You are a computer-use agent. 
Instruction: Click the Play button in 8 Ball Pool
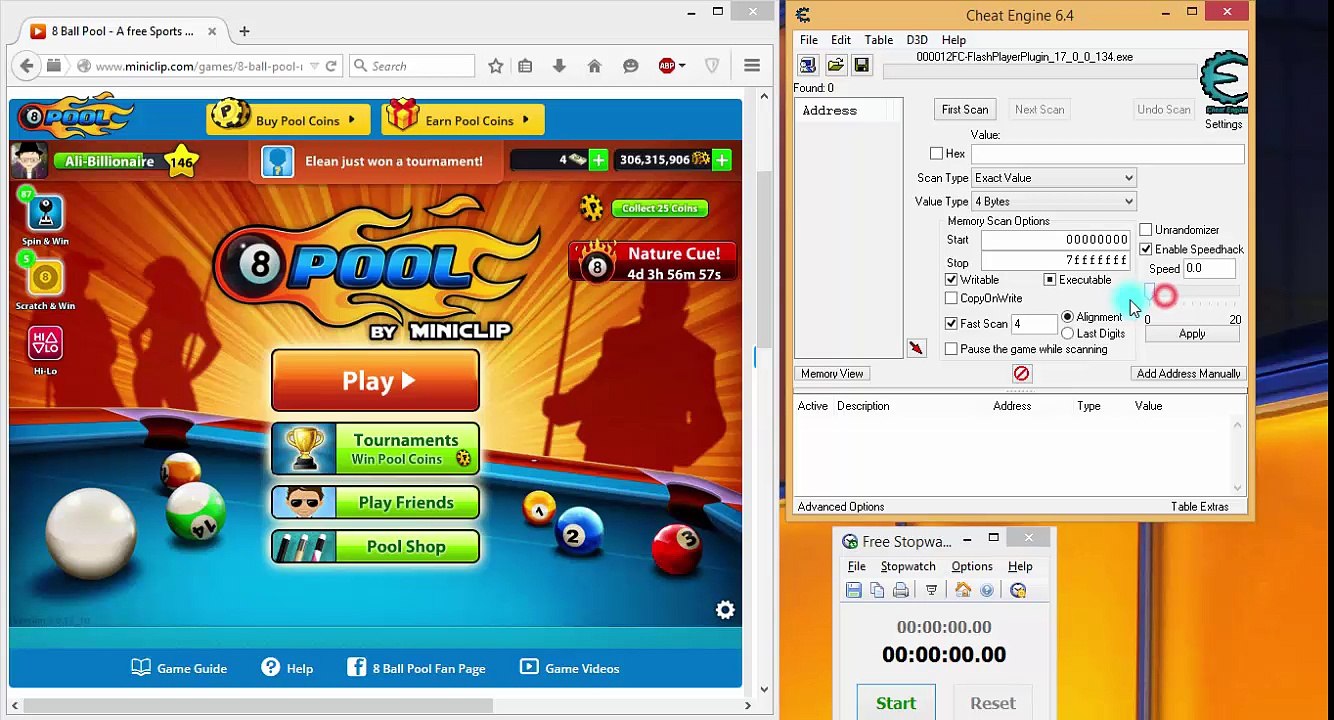pos(375,381)
